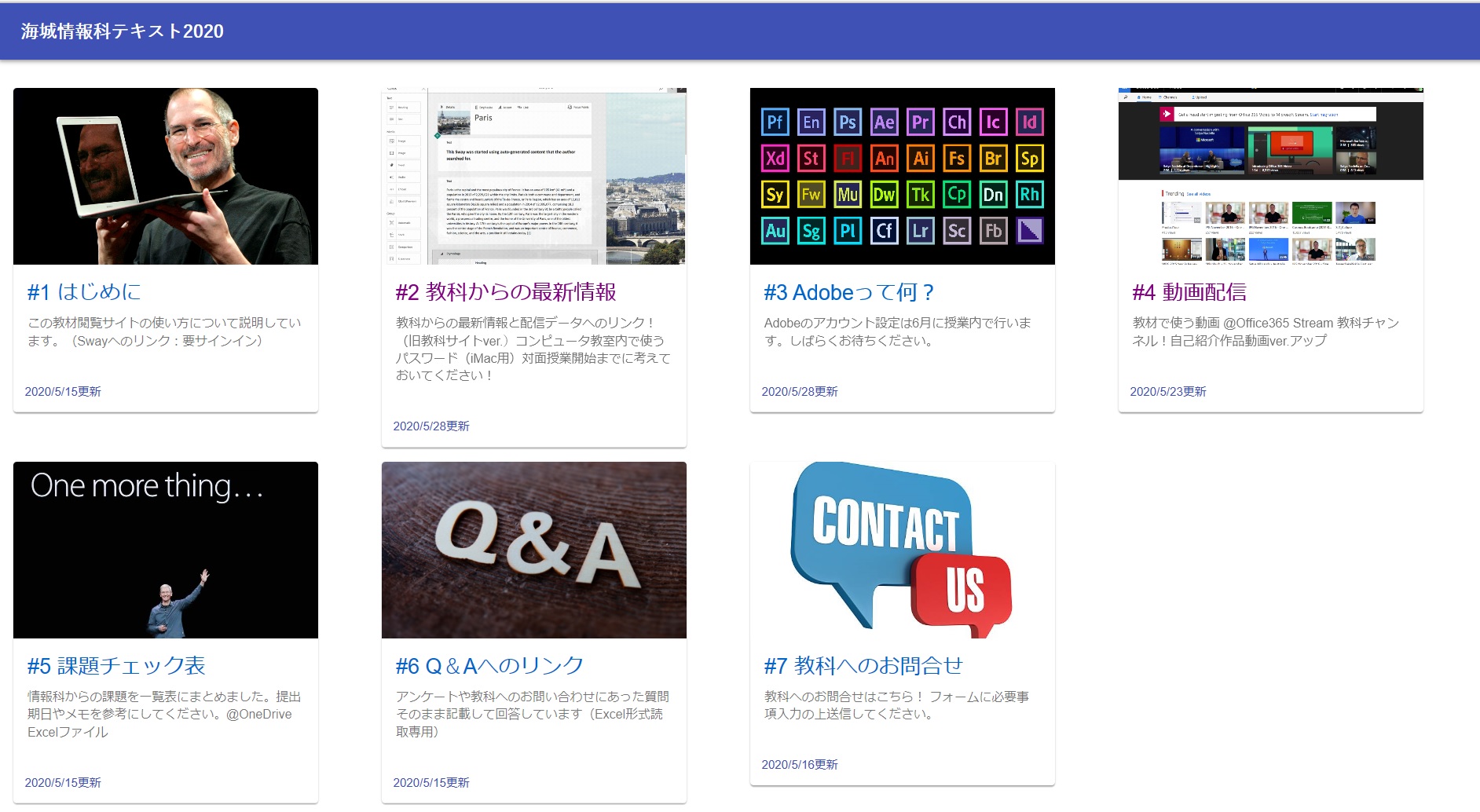Viewport: 1480px width, 812px height.
Task: Click the Paris Sway screenshot thumbnail
Action: (x=534, y=176)
